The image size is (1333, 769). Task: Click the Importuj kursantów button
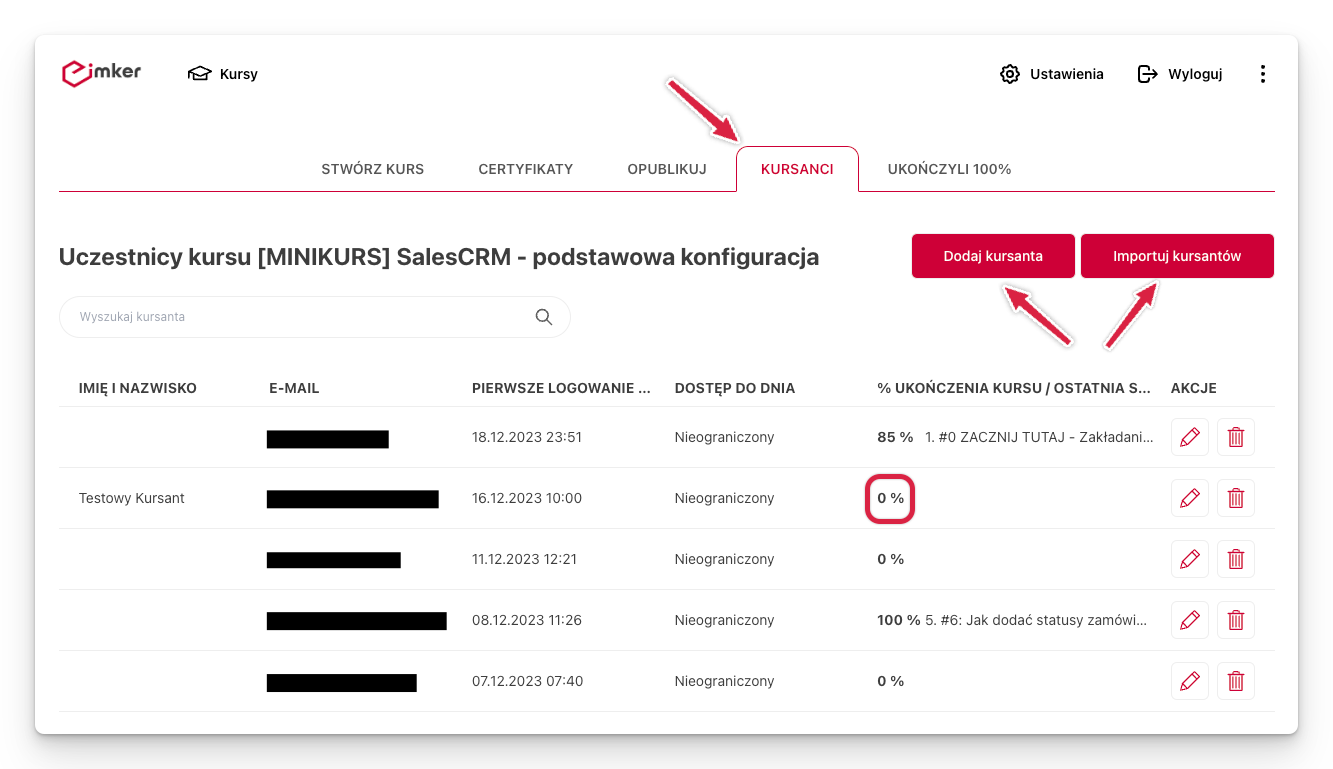pos(1177,256)
